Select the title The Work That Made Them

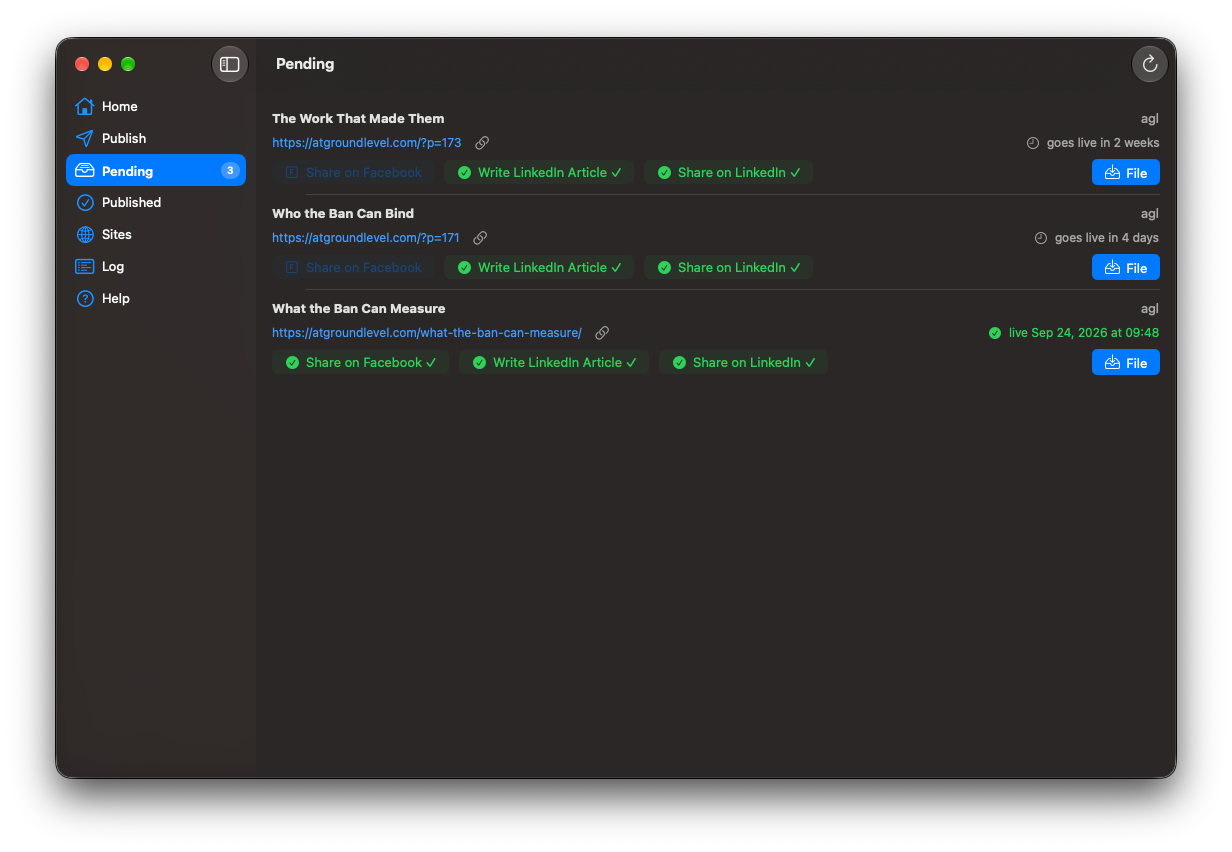358,118
